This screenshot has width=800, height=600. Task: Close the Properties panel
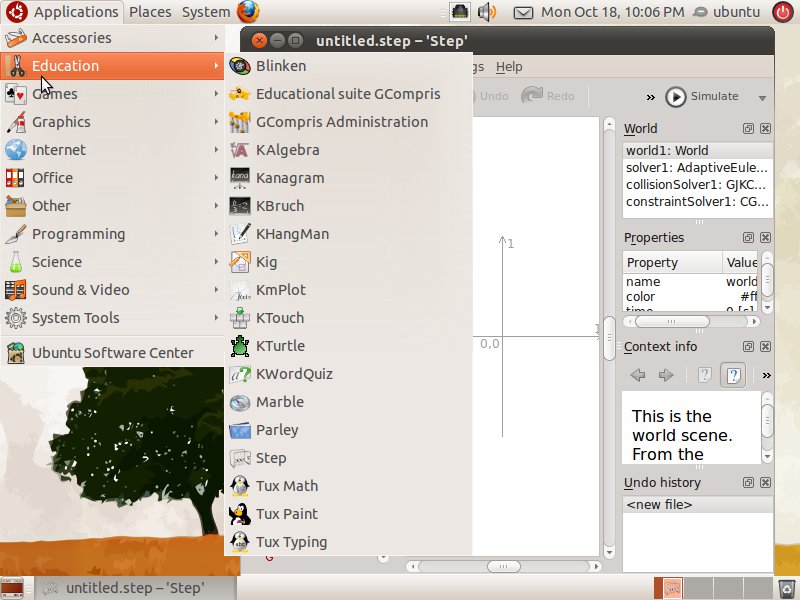pyautogui.click(x=765, y=238)
